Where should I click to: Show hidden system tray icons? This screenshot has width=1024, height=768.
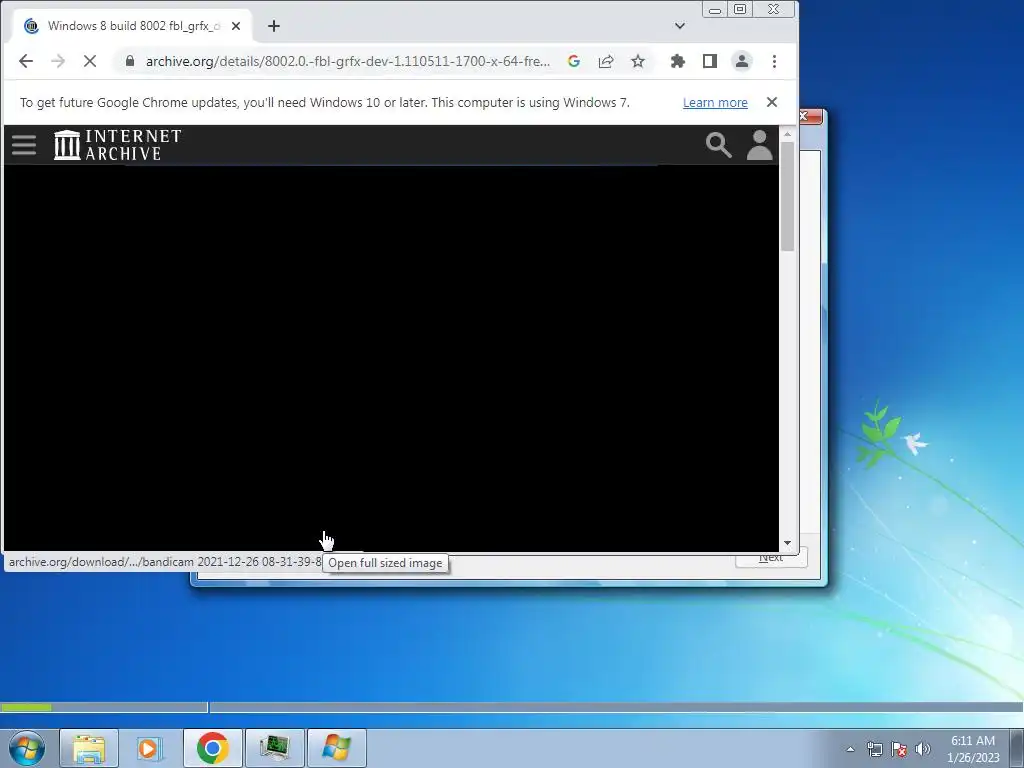pos(850,749)
